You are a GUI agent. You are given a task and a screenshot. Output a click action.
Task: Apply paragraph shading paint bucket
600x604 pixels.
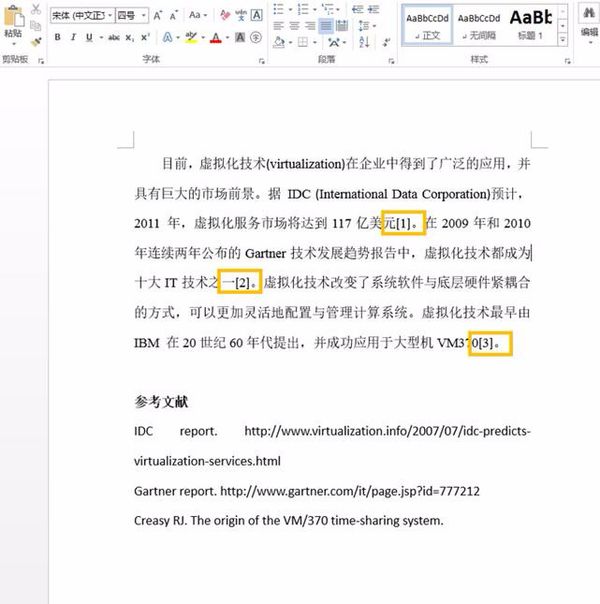[278, 42]
